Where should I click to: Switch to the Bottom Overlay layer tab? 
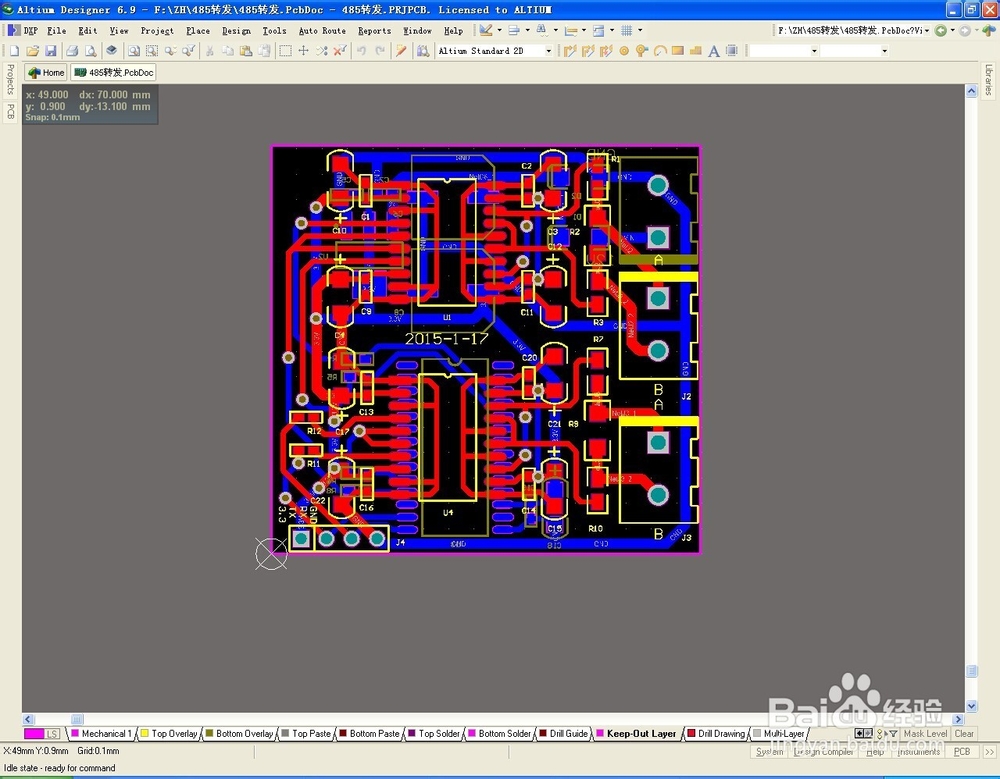click(239, 734)
